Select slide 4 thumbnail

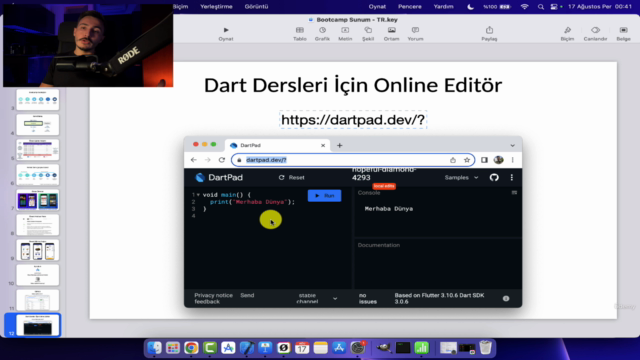coord(38,124)
